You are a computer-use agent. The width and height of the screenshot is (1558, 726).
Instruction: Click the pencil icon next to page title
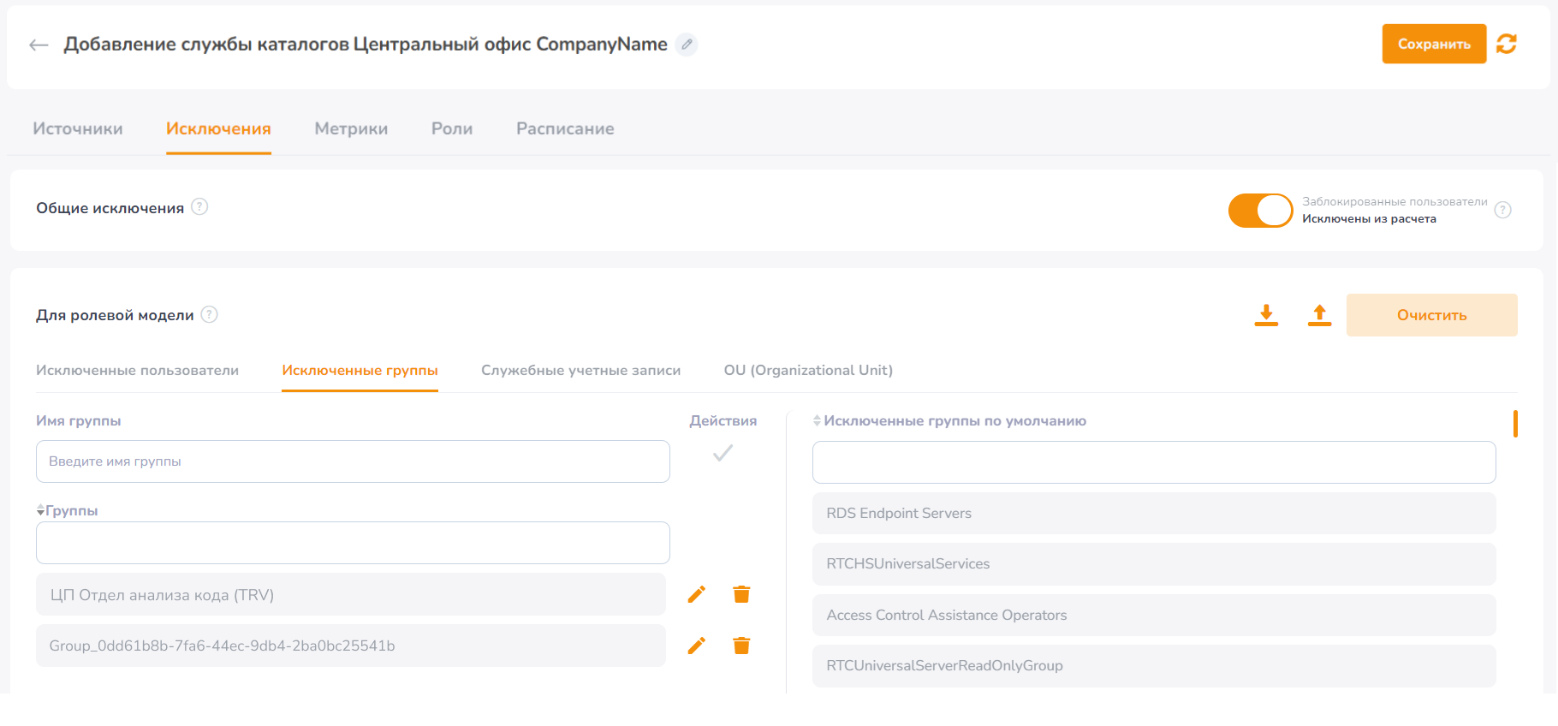pos(686,45)
